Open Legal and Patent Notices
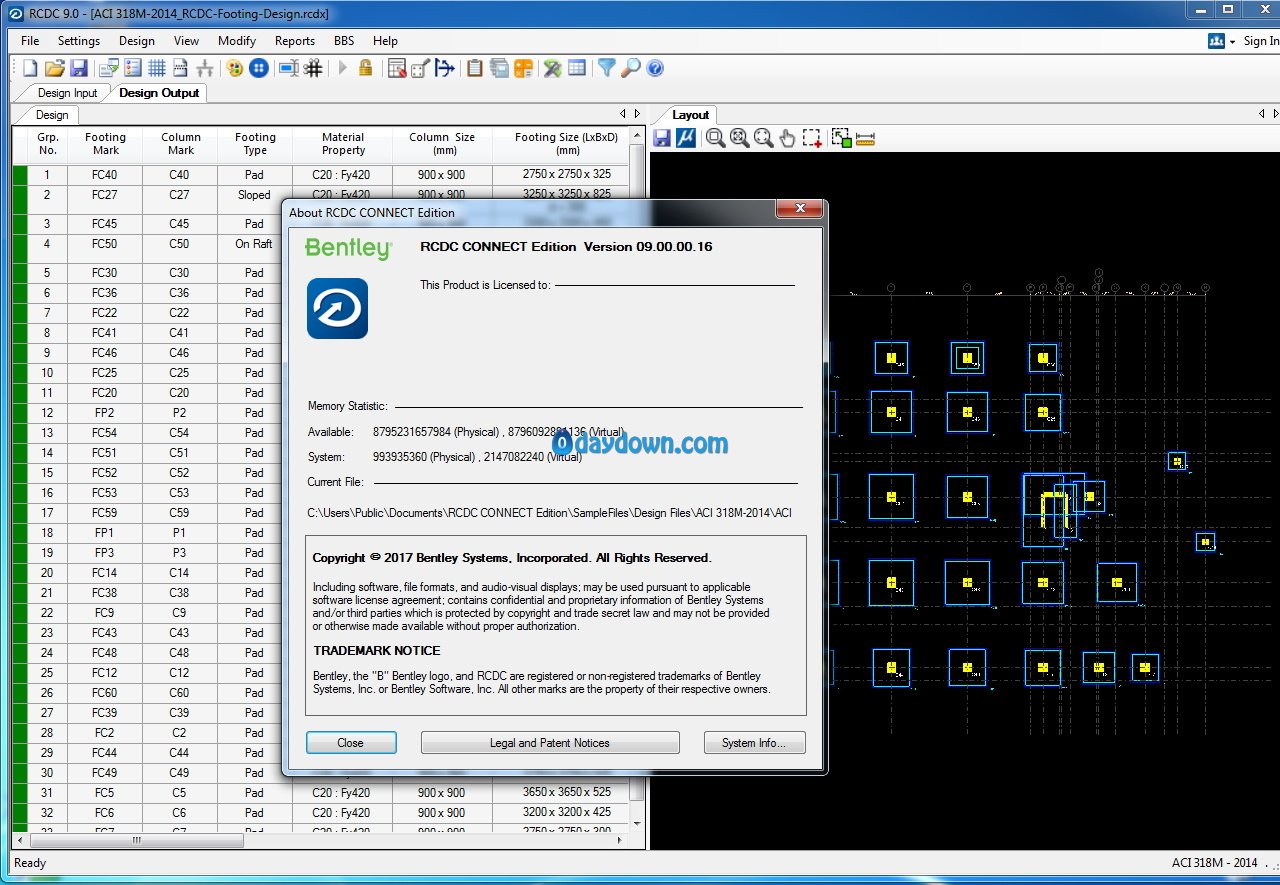The width and height of the screenshot is (1280, 885). (x=550, y=743)
